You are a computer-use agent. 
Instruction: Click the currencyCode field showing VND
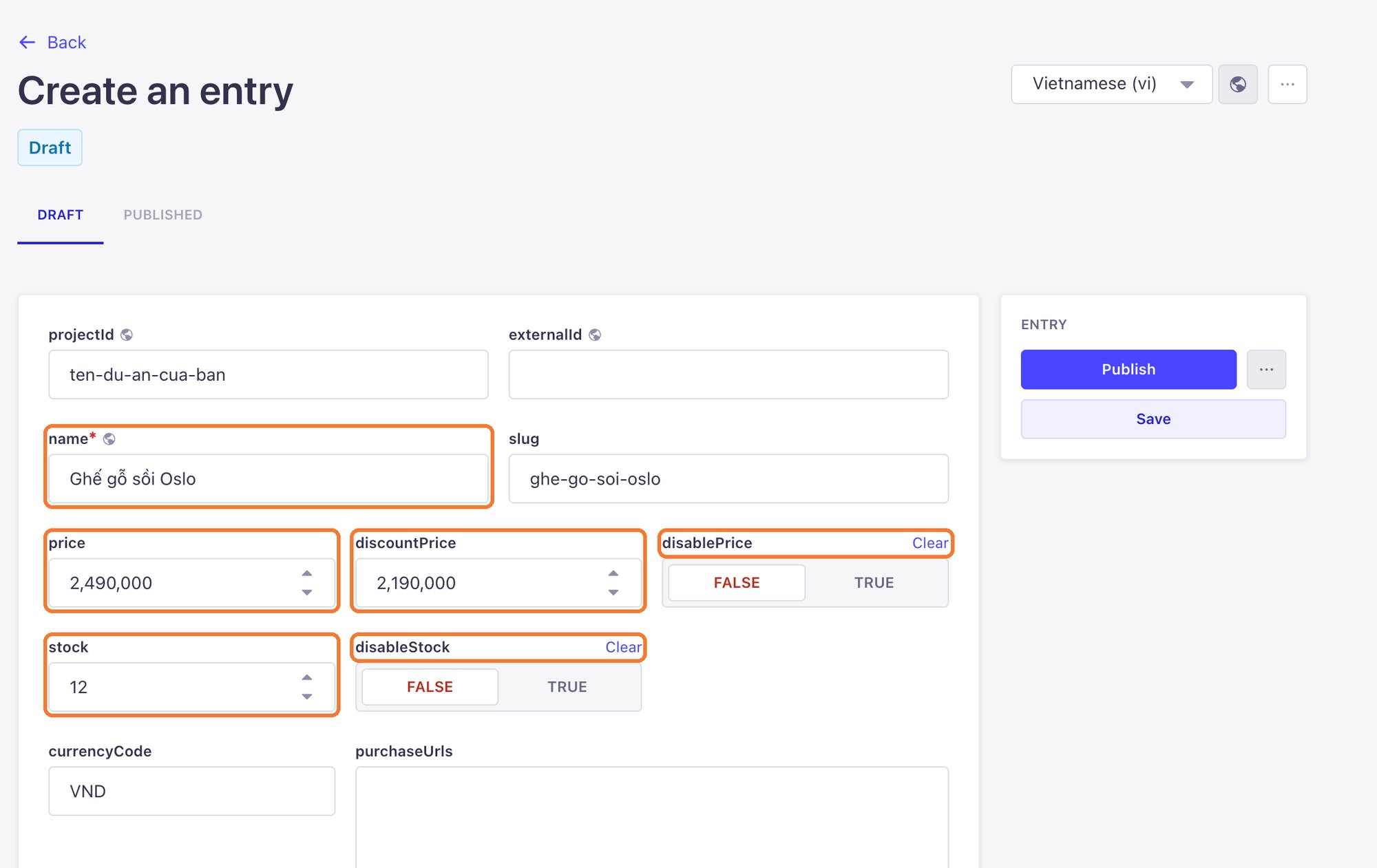192,791
